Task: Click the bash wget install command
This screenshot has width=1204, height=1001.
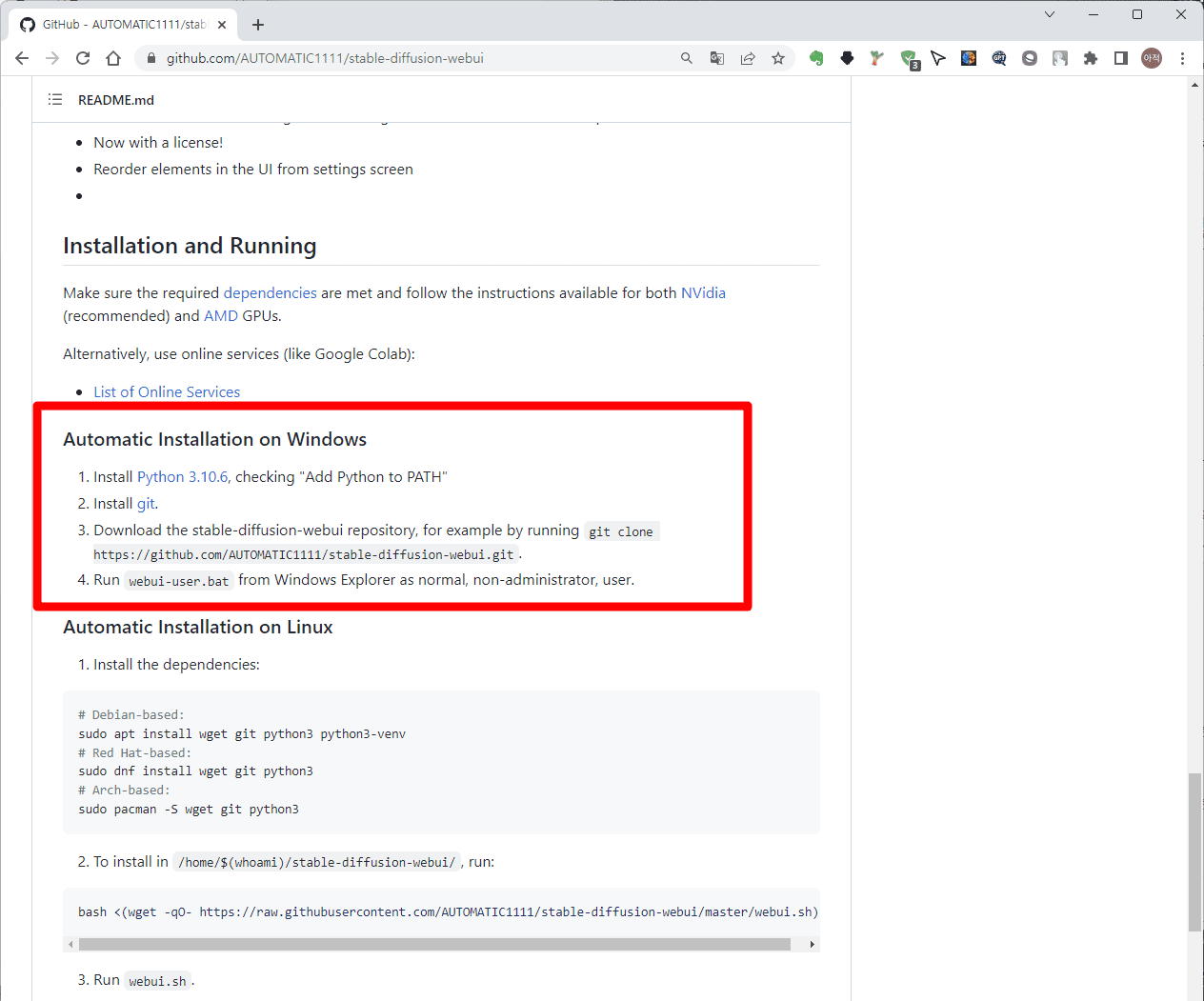Action: click(448, 911)
